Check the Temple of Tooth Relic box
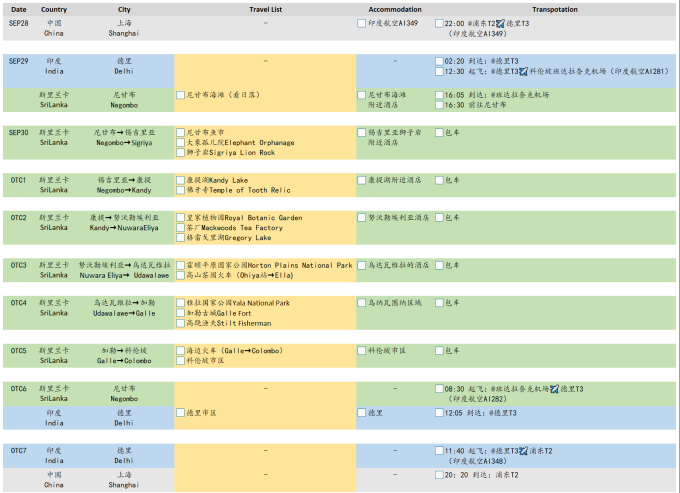The height and width of the screenshot is (493, 680). 180,190
